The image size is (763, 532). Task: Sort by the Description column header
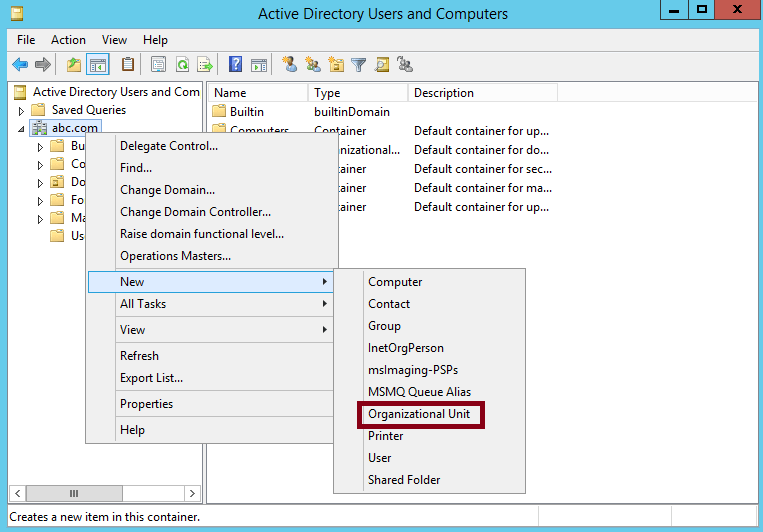coord(482,92)
